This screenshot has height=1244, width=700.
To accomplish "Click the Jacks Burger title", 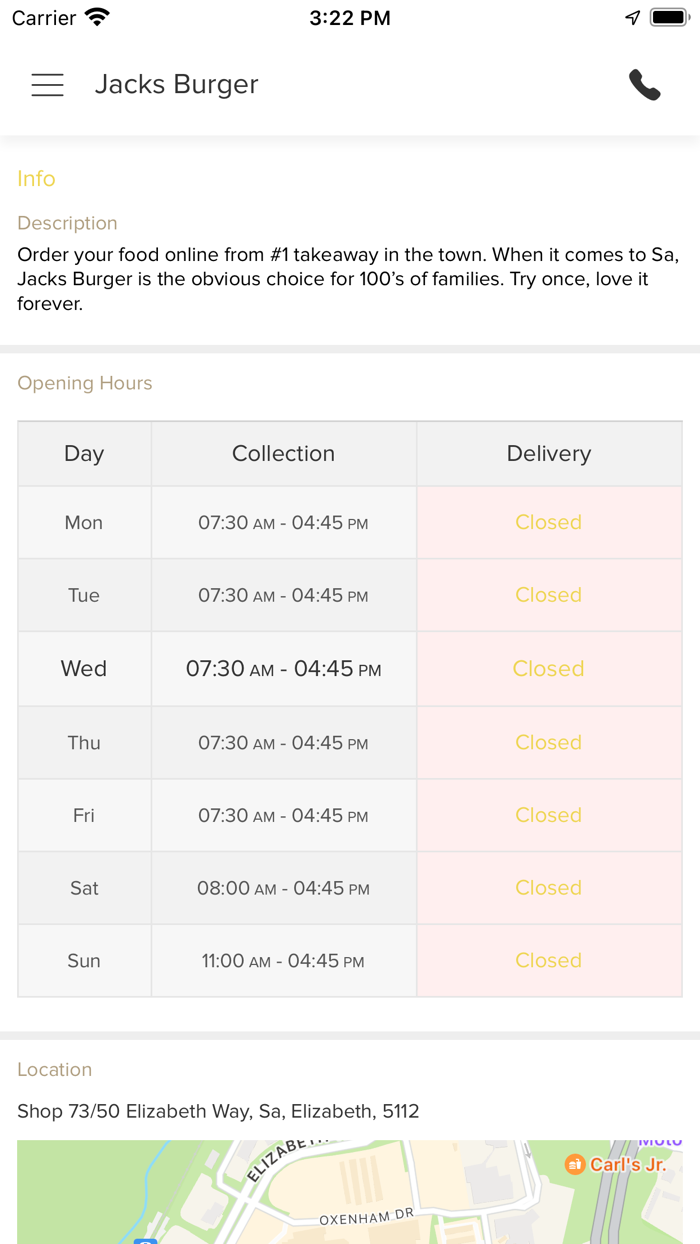I will [x=176, y=85].
